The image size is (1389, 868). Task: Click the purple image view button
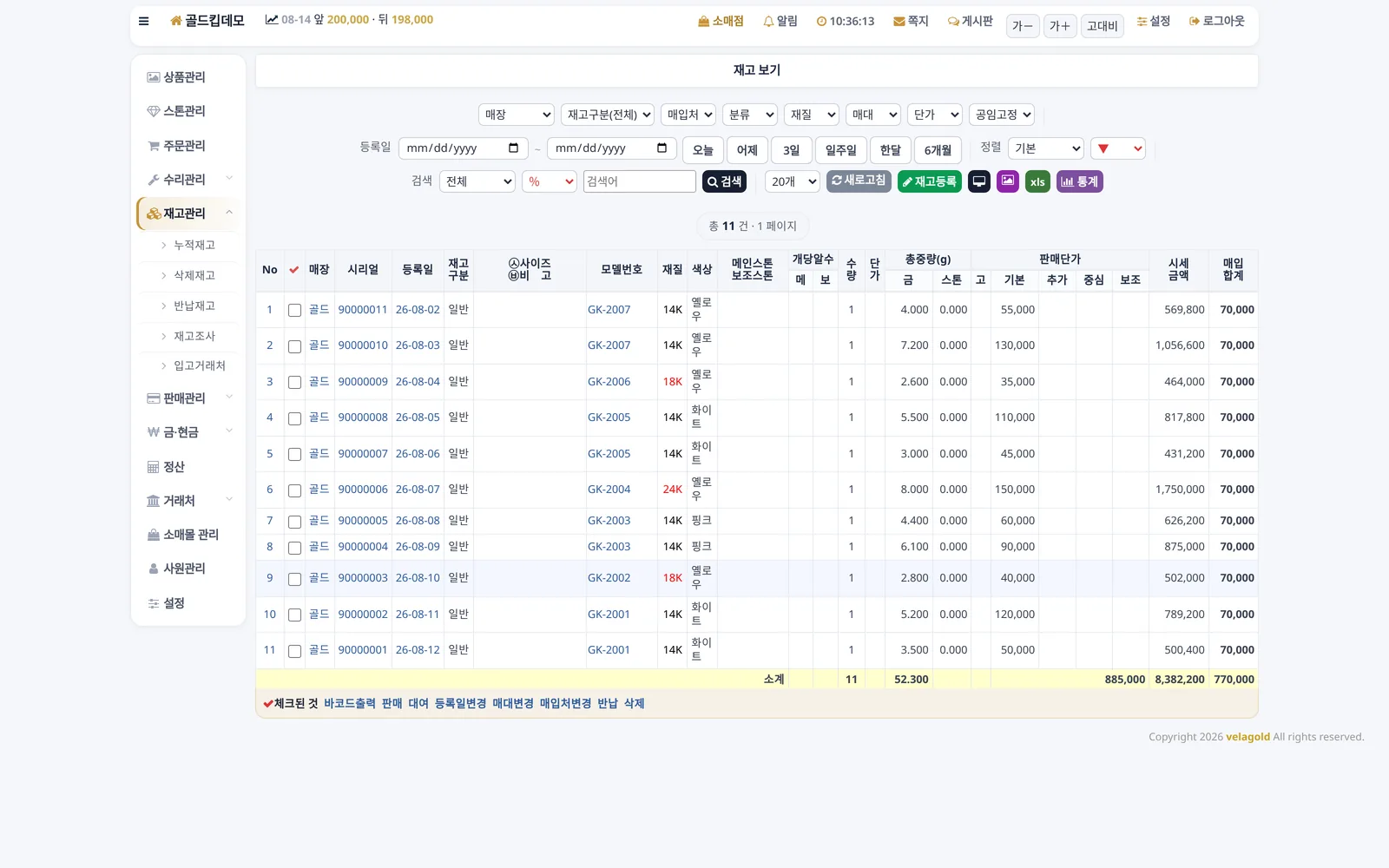point(1008,181)
